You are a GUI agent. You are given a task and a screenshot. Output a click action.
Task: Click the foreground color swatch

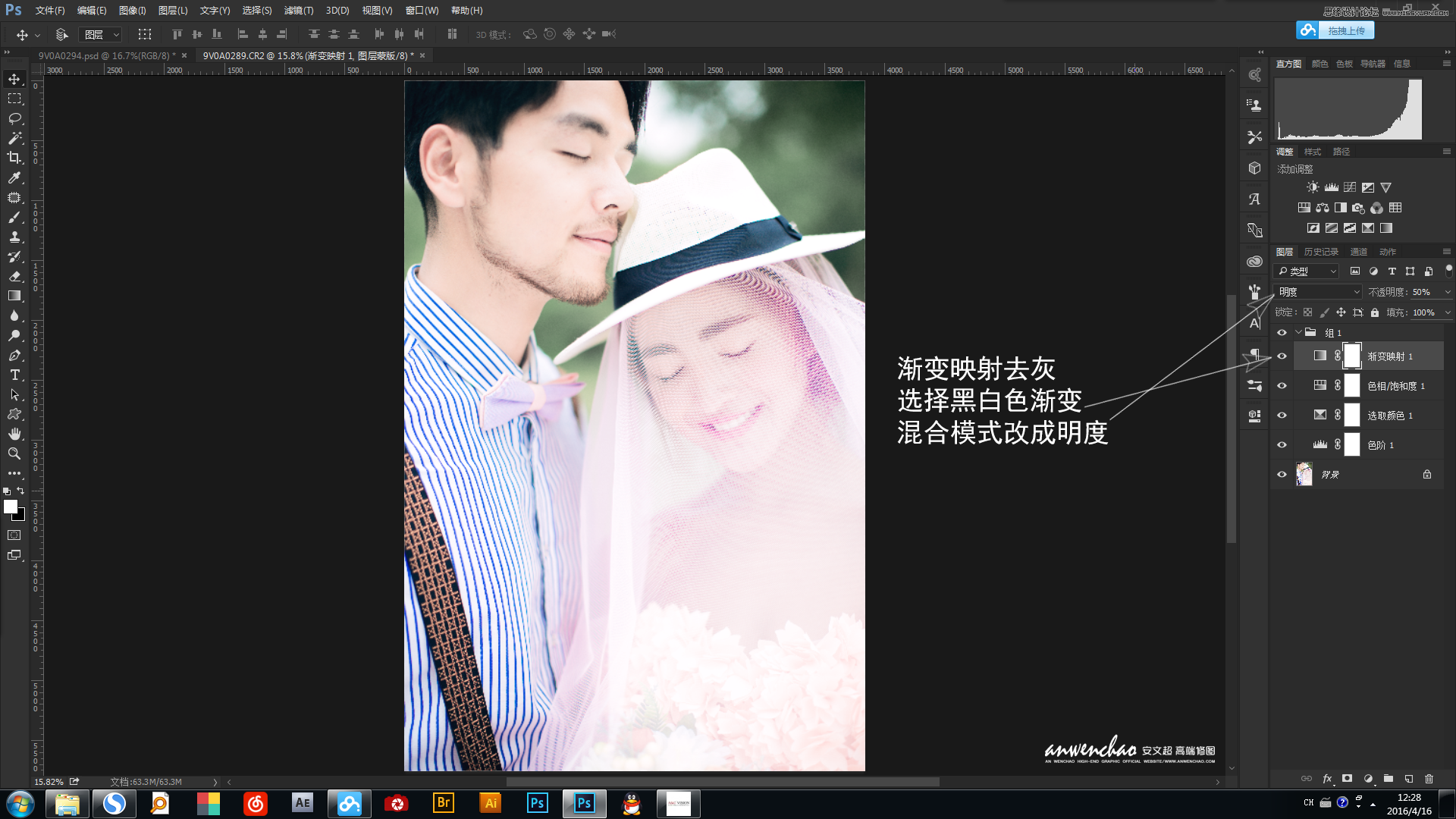[10, 507]
